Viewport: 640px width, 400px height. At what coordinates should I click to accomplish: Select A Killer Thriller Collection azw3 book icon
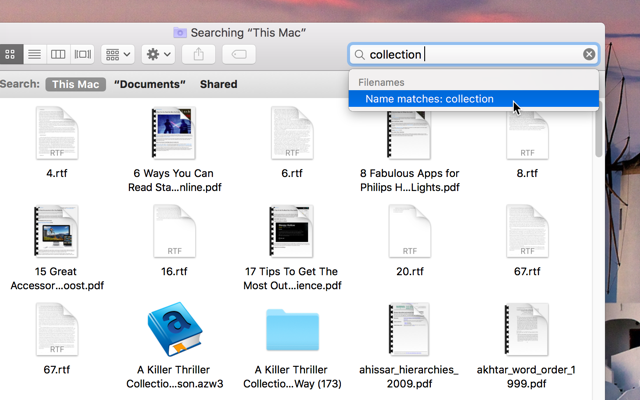[x=173, y=330]
